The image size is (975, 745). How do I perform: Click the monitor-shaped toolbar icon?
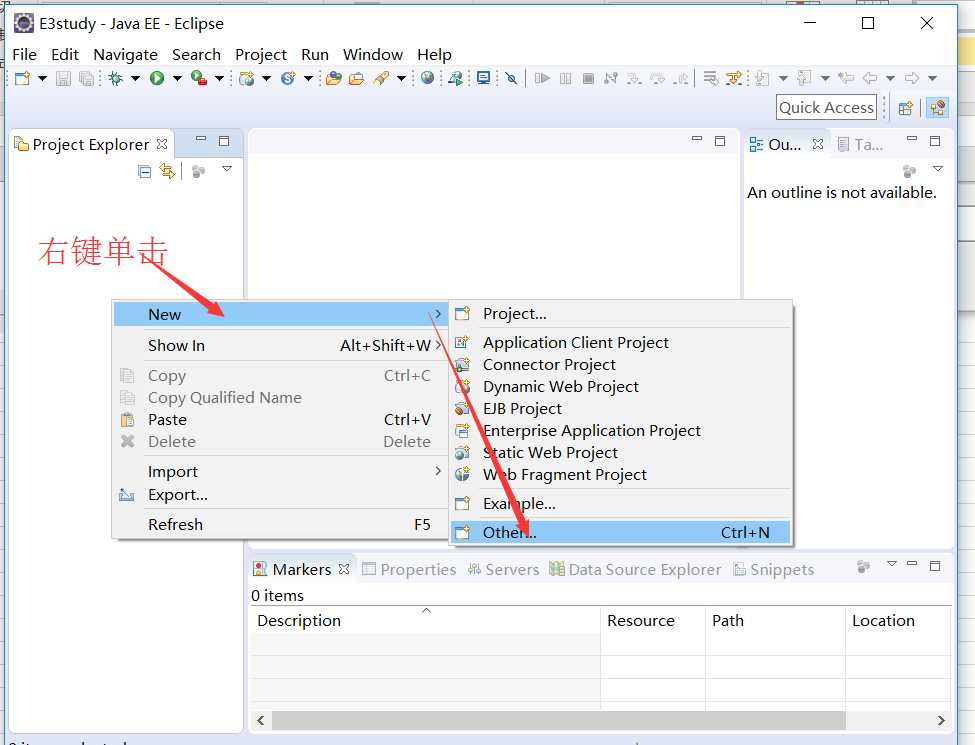(x=483, y=78)
